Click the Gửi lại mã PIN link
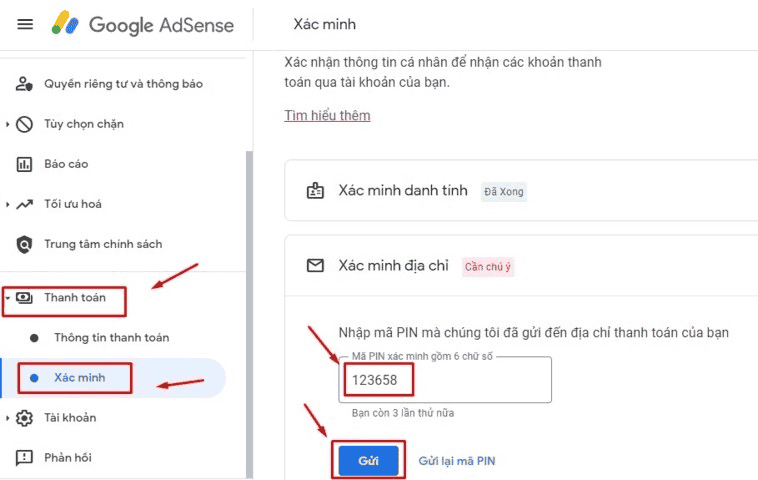The height and width of the screenshot is (480, 758). (457, 461)
